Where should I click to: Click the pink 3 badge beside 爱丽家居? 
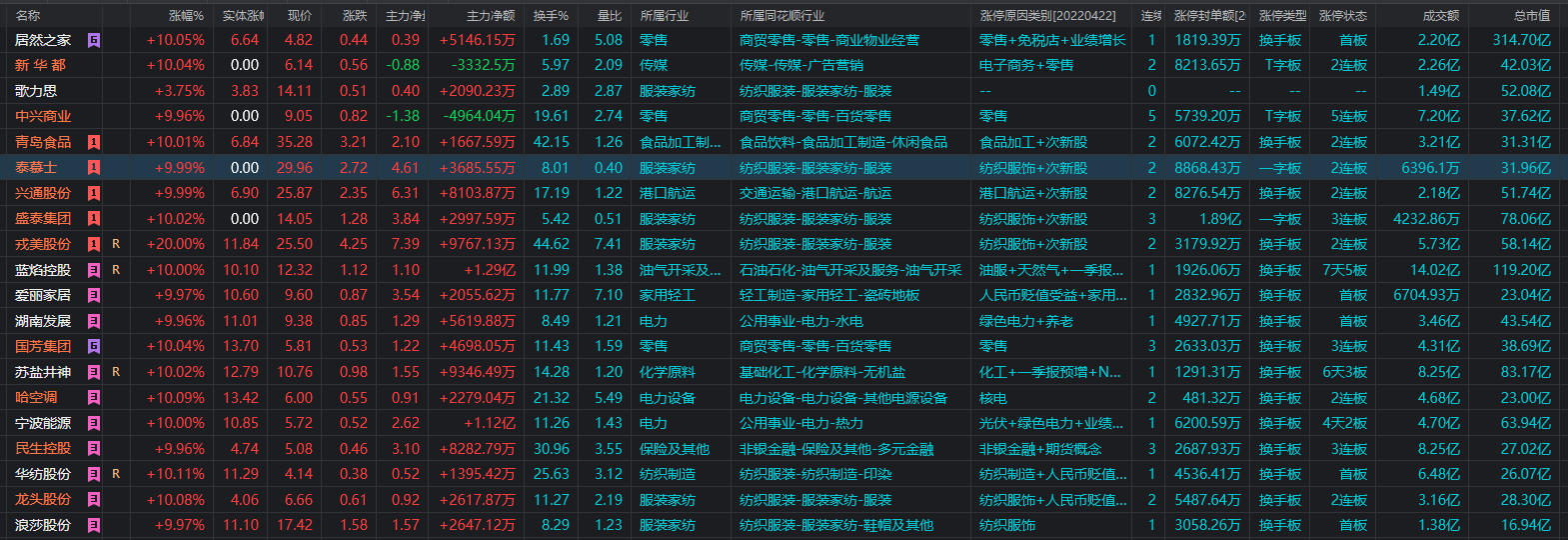point(94,295)
